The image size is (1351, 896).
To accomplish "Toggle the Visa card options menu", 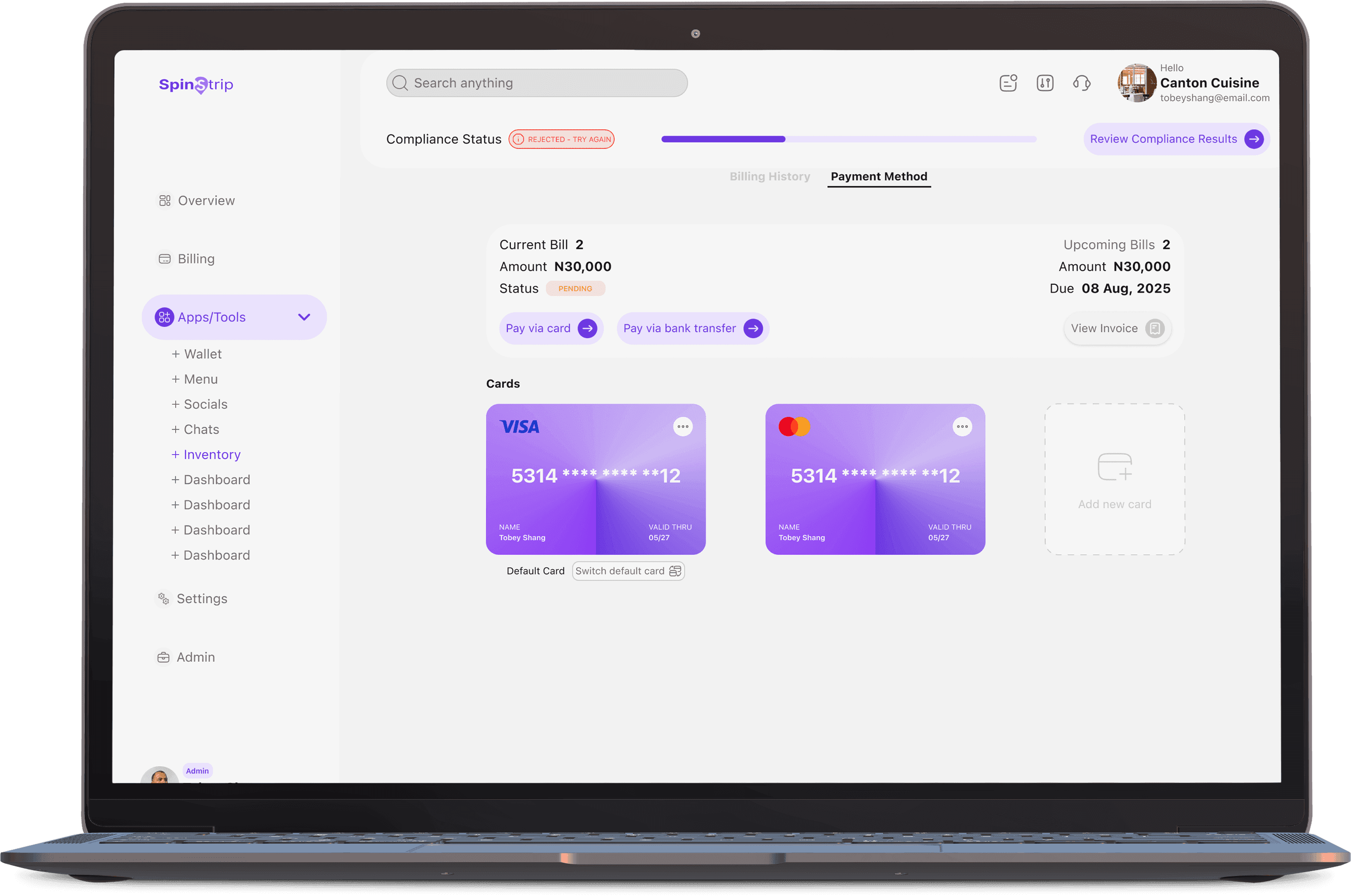I will (683, 426).
